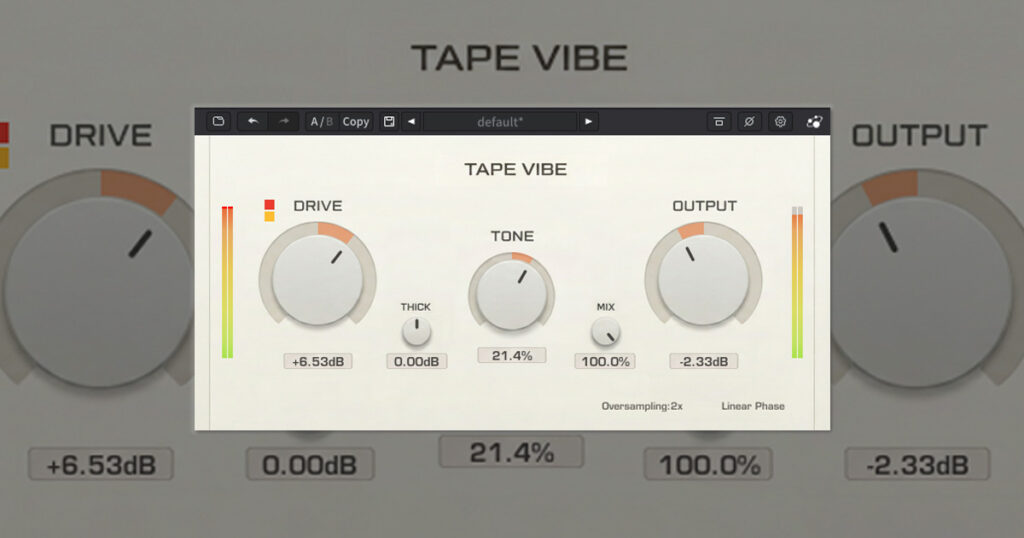Open the default* preset name list
1024x538 pixels.
pos(500,121)
